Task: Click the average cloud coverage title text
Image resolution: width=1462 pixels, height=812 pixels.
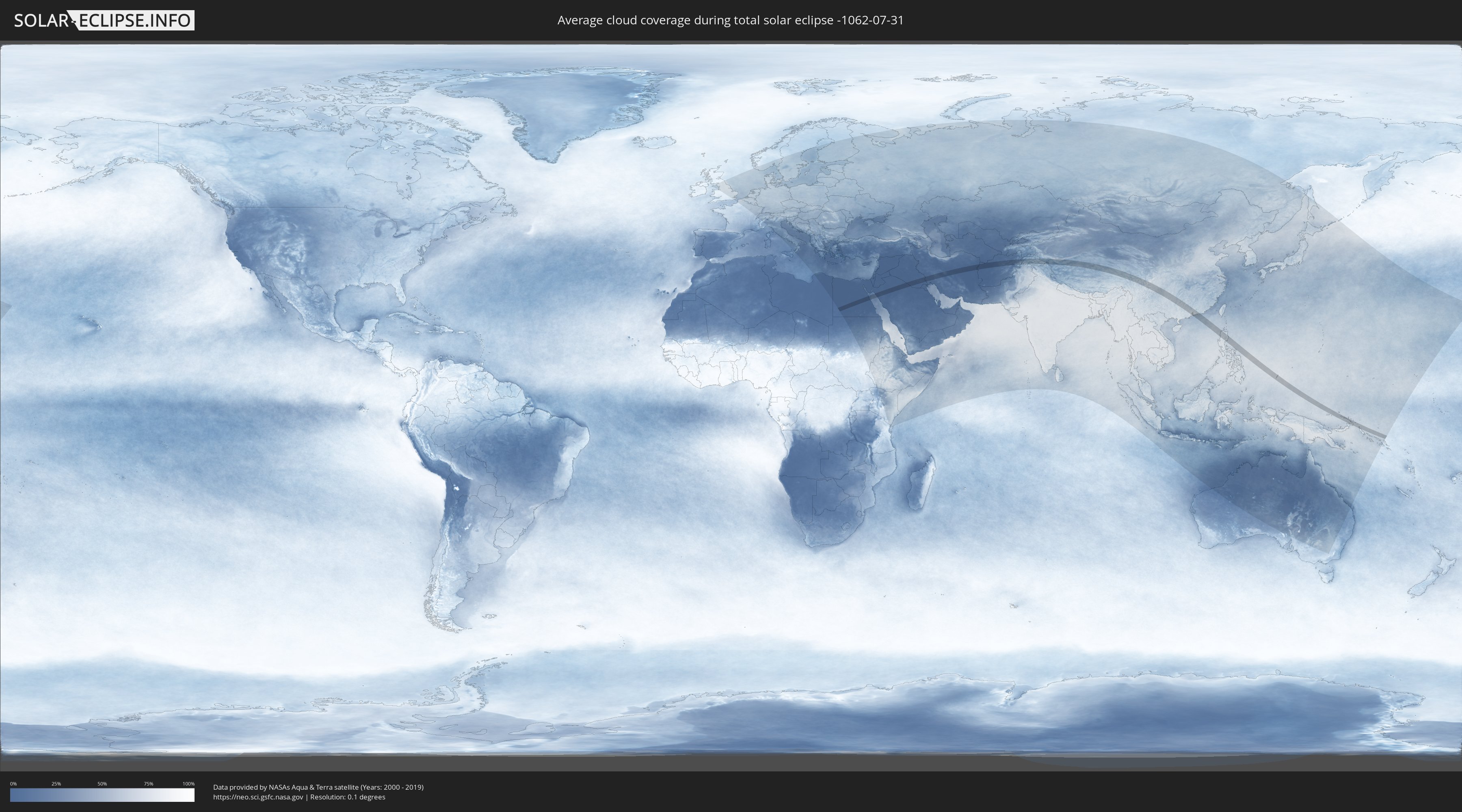Action: 731,20
